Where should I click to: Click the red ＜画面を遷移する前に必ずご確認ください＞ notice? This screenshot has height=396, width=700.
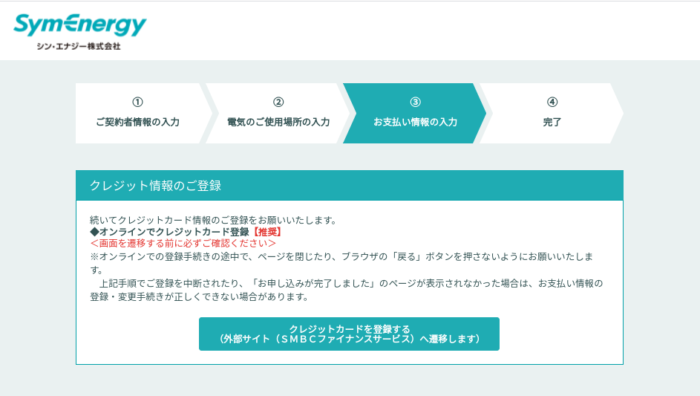[183, 243]
